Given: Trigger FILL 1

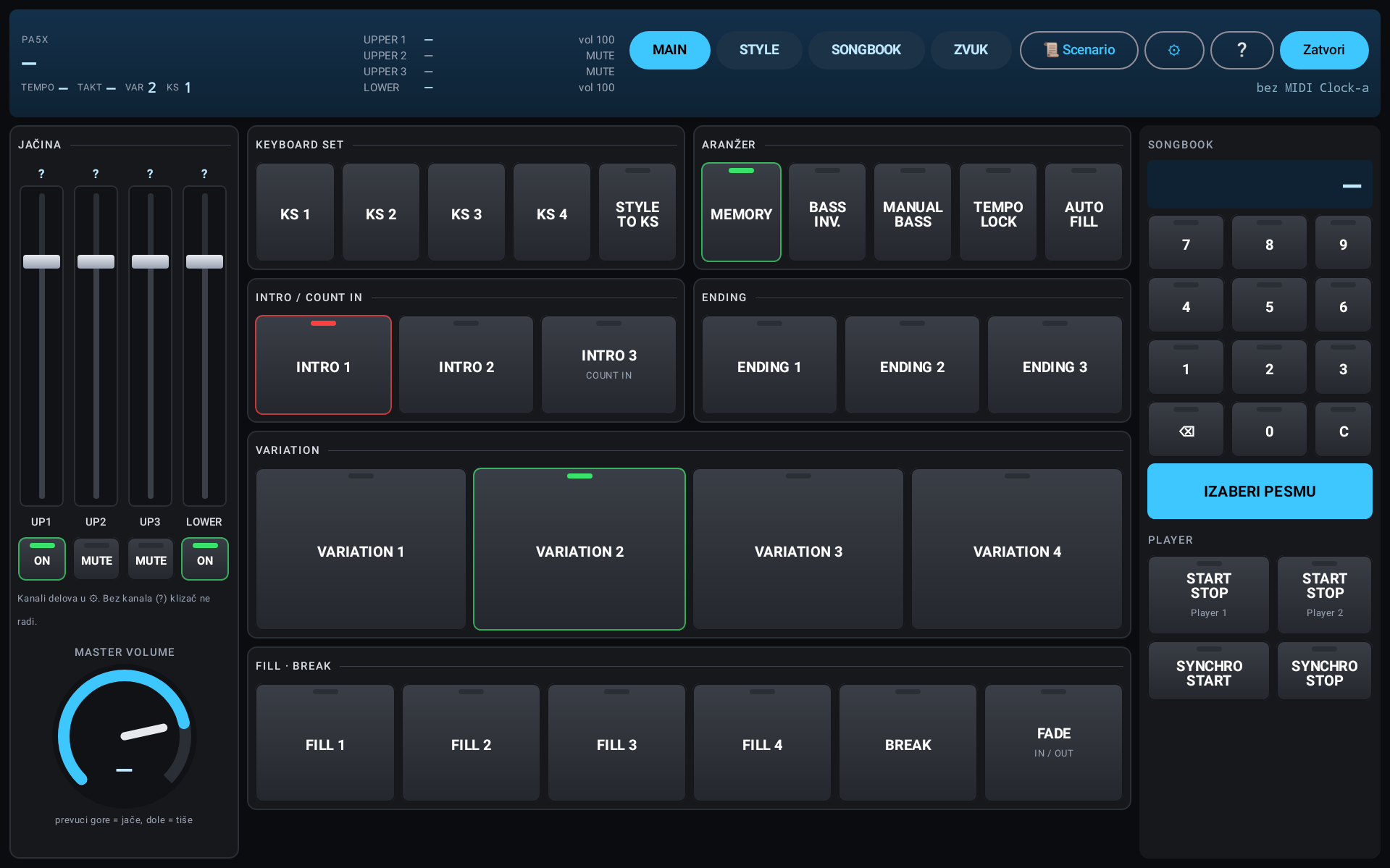Looking at the screenshot, I should click(x=325, y=743).
